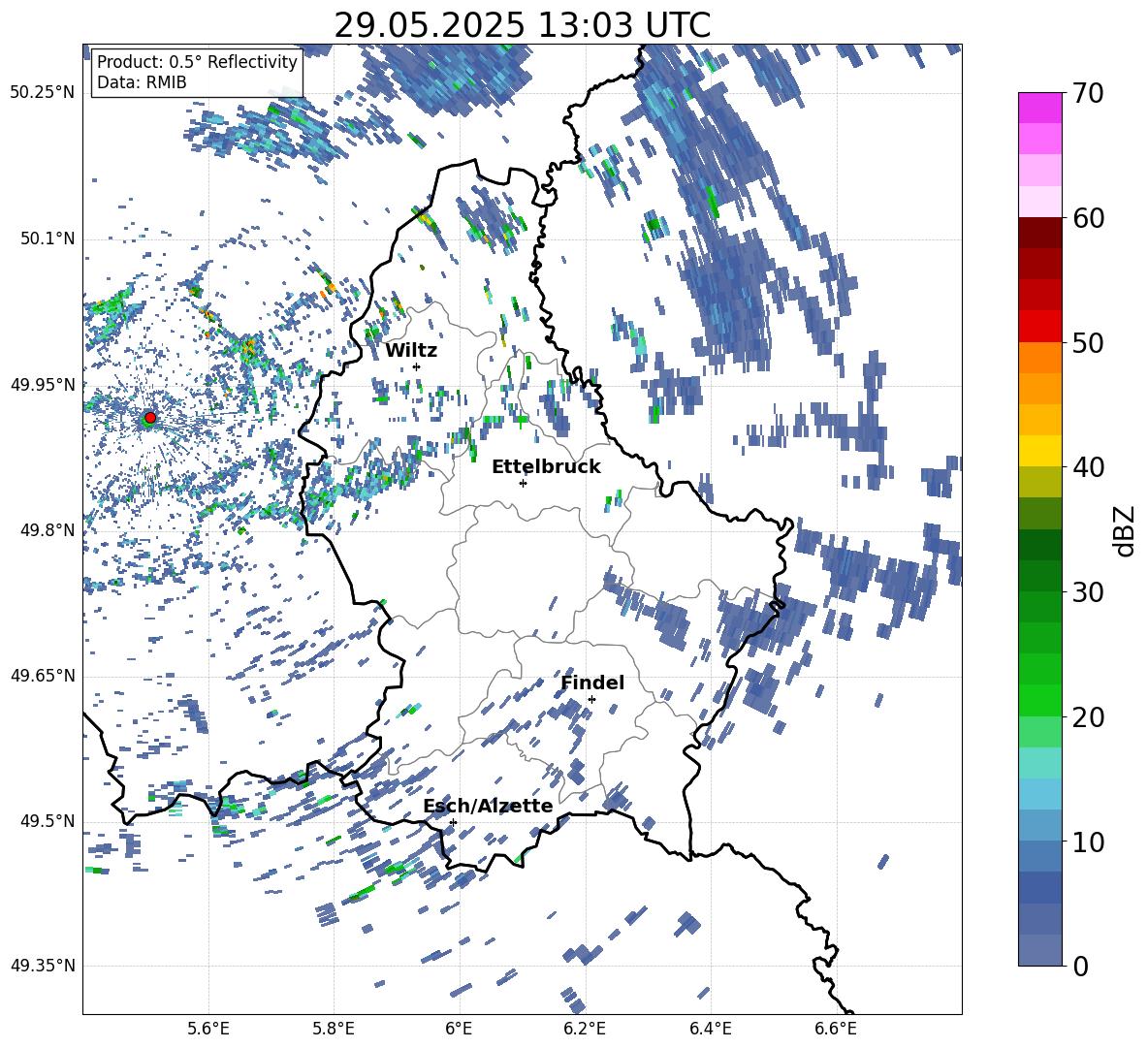Pick the olive swatch just below 40 dBZ
Viewport: 1148px width, 1048px height.
(x=1039, y=482)
